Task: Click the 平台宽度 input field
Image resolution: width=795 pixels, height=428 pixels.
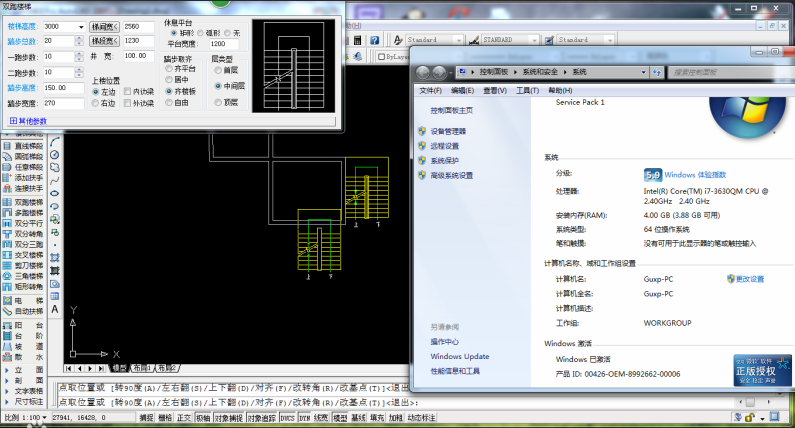Action: click(x=224, y=44)
